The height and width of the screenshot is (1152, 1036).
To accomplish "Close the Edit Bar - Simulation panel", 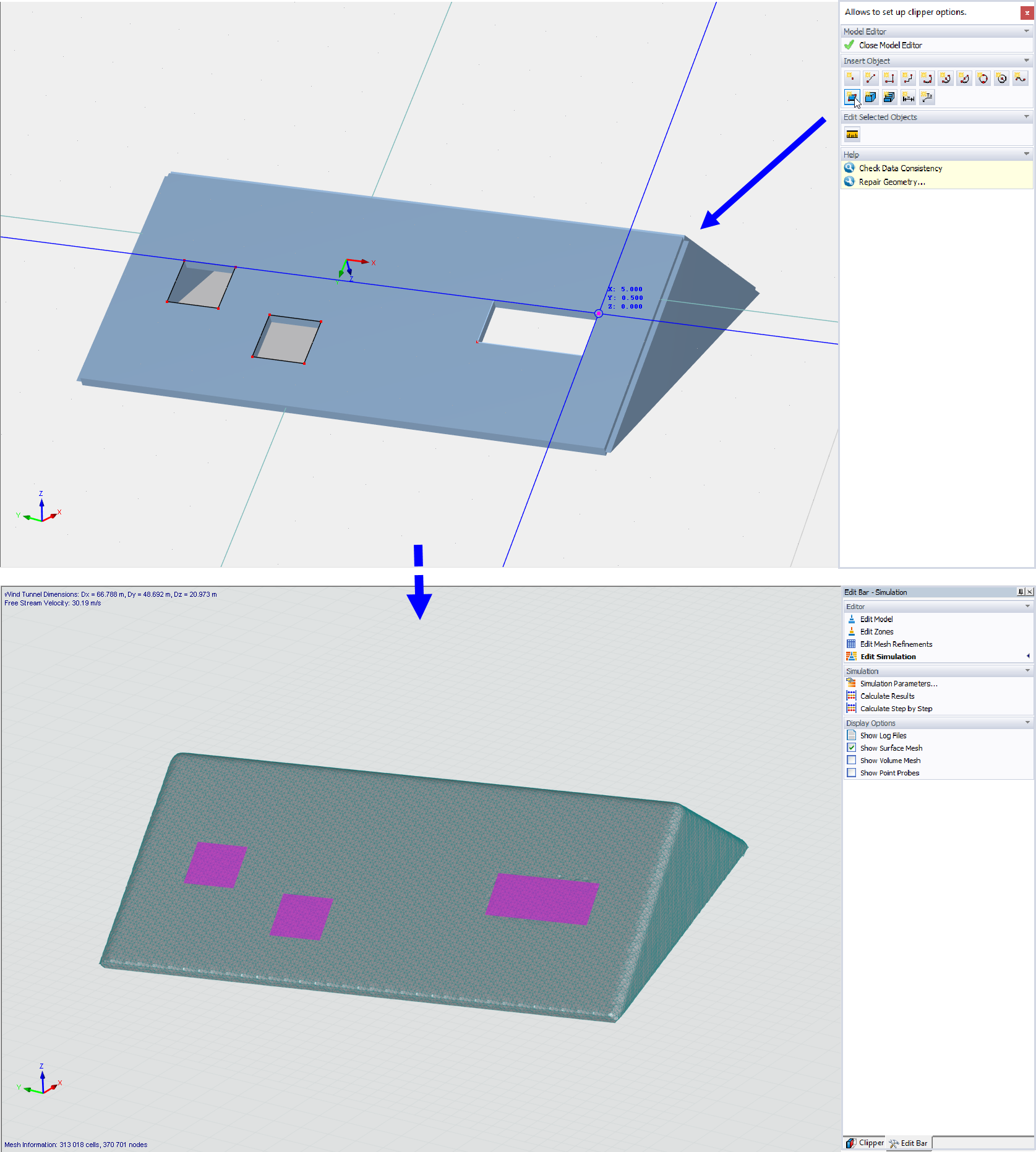I will (1030, 592).
